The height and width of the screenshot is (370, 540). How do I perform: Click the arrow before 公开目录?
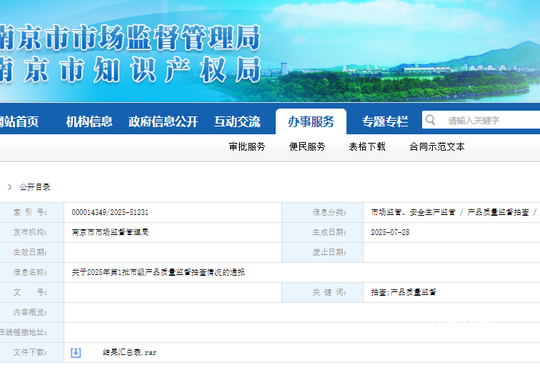(10, 187)
